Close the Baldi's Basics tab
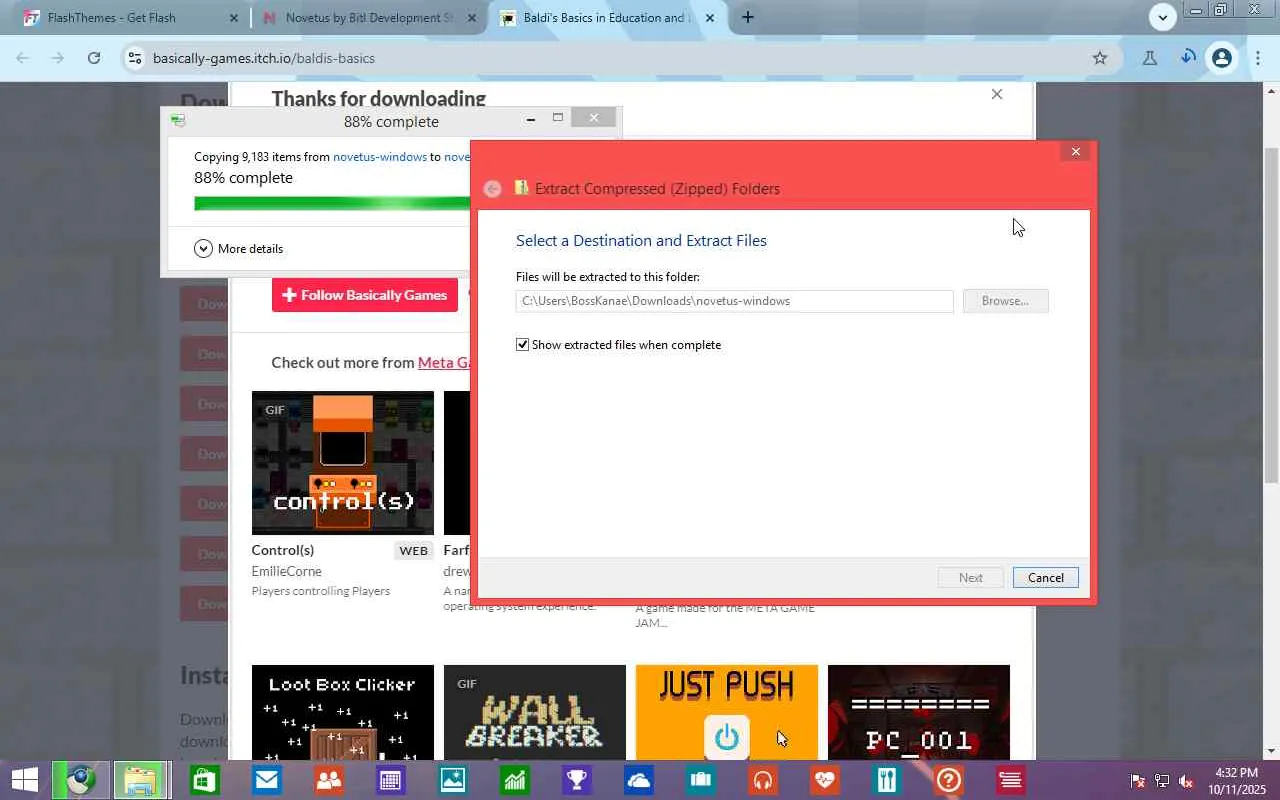1280x800 pixels. click(710, 18)
